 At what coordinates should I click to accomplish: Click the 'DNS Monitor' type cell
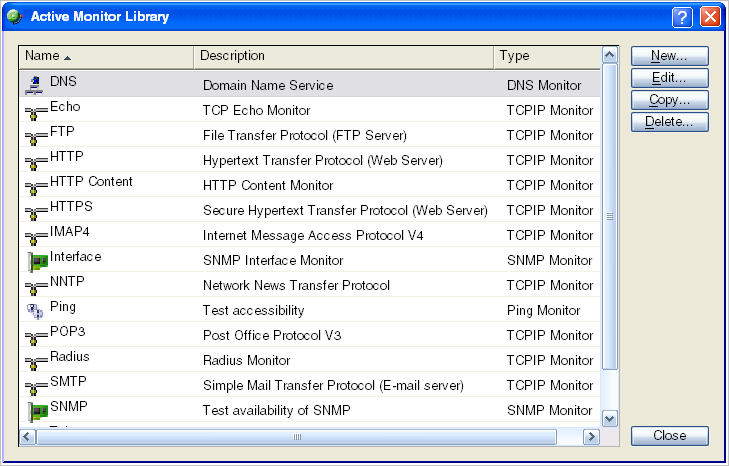point(544,86)
